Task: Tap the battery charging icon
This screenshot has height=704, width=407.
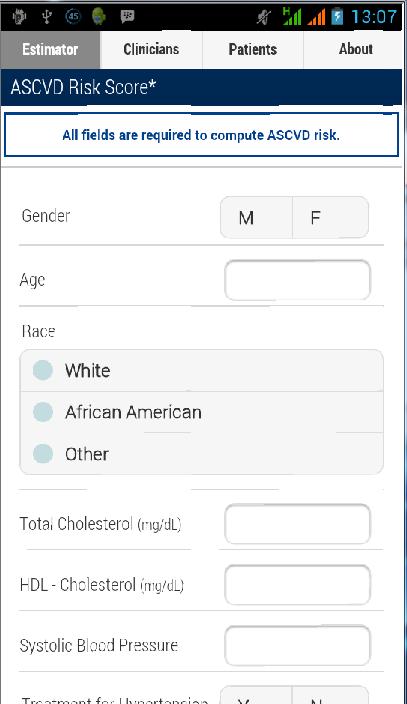Action: point(337,17)
